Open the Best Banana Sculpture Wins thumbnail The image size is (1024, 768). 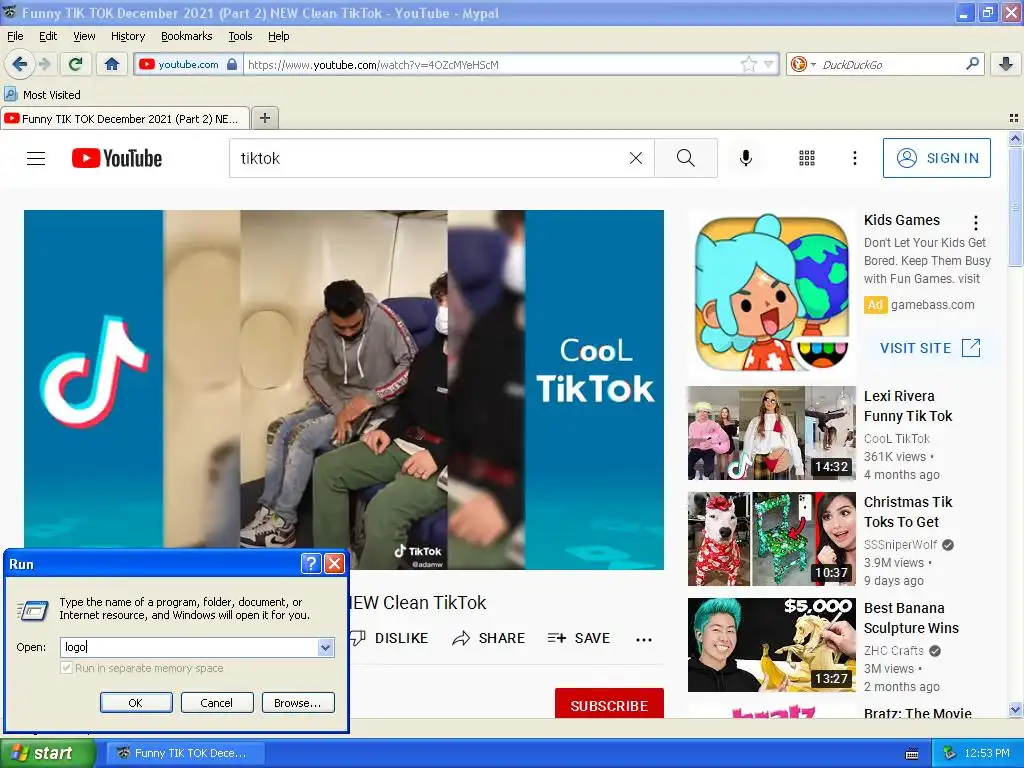tap(771, 645)
